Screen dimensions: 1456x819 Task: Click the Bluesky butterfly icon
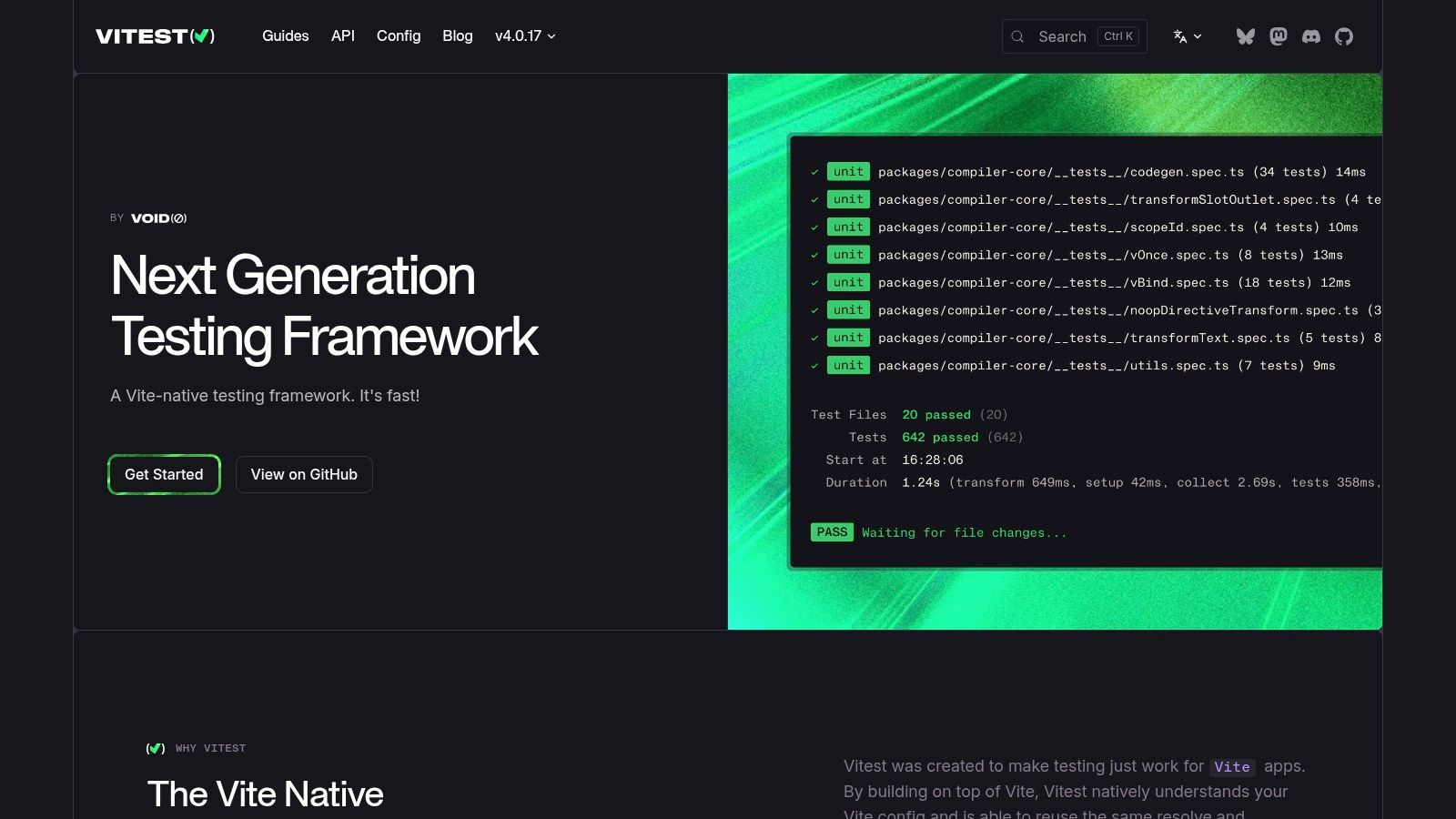click(1246, 36)
